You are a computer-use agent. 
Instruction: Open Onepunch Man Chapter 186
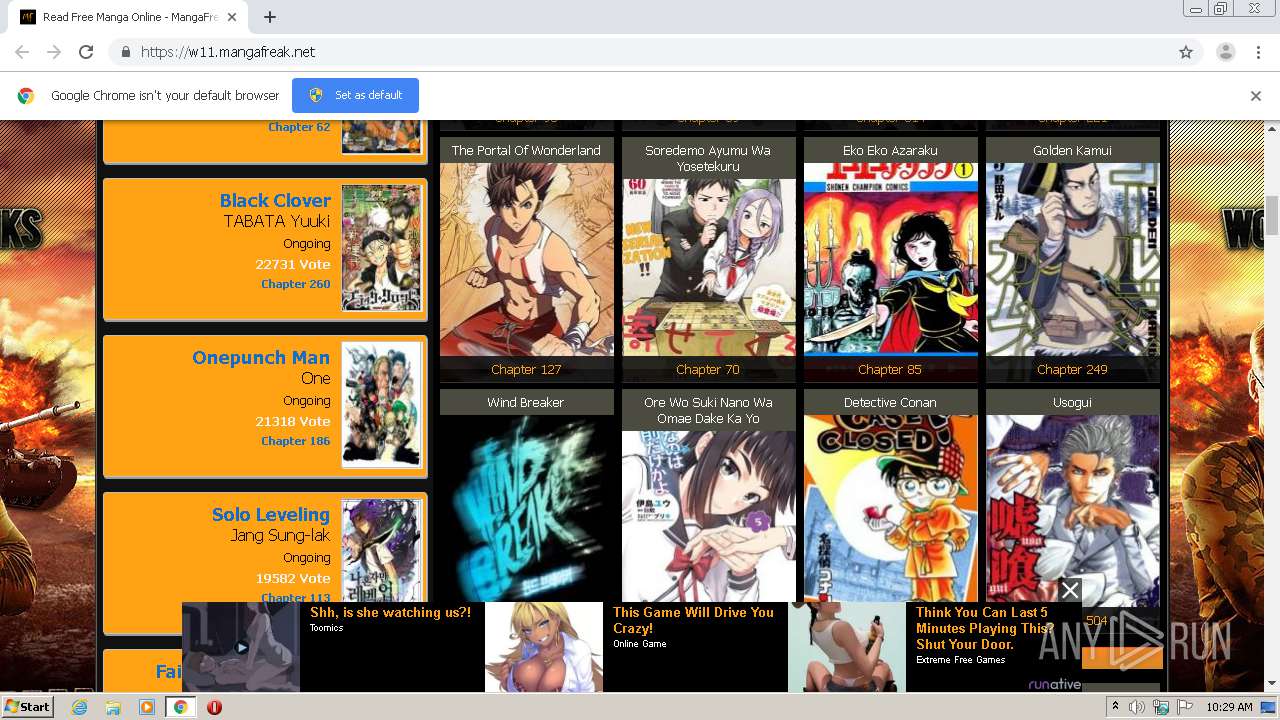pos(295,441)
